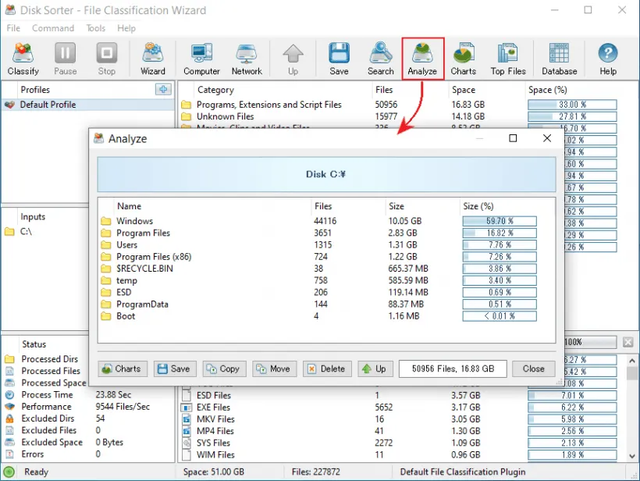Open the Database tool
640x481 pixels.
559,59
